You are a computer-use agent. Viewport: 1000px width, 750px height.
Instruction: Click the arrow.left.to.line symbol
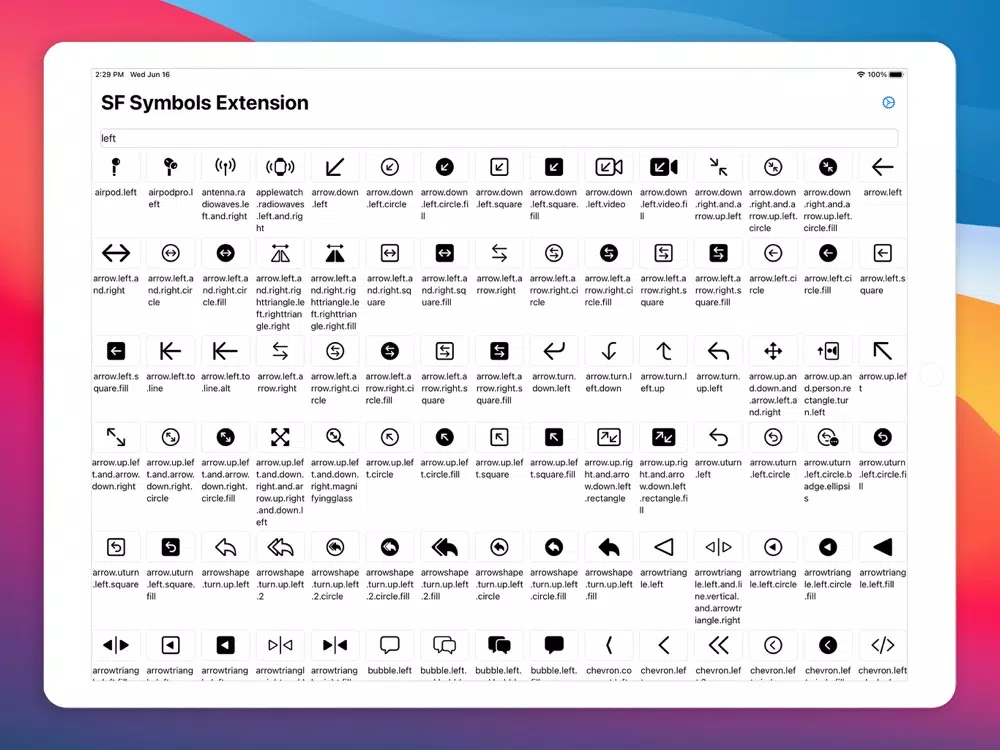click(x=170, y=351)
